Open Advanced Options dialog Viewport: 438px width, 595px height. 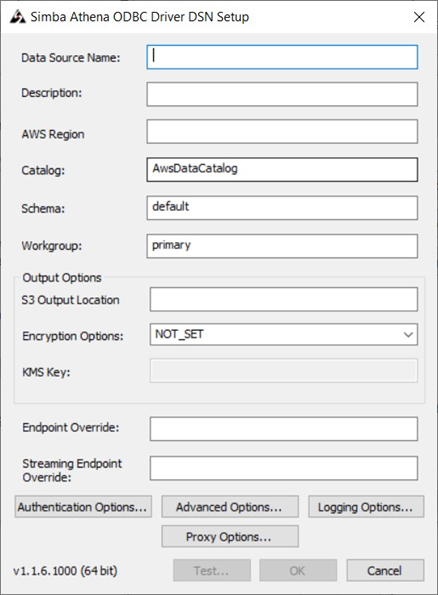point(230,507)
